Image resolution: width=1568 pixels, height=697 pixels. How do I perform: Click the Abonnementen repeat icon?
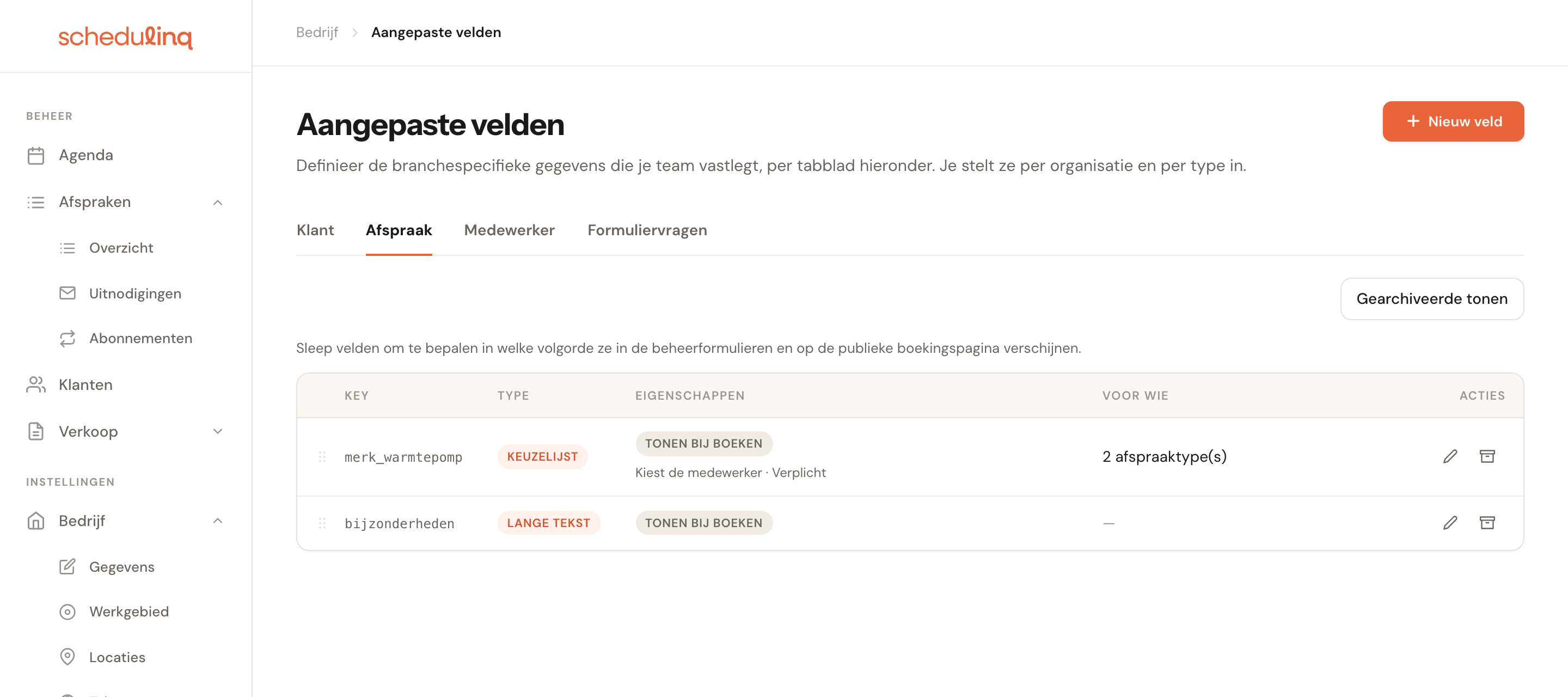point(68,338)
